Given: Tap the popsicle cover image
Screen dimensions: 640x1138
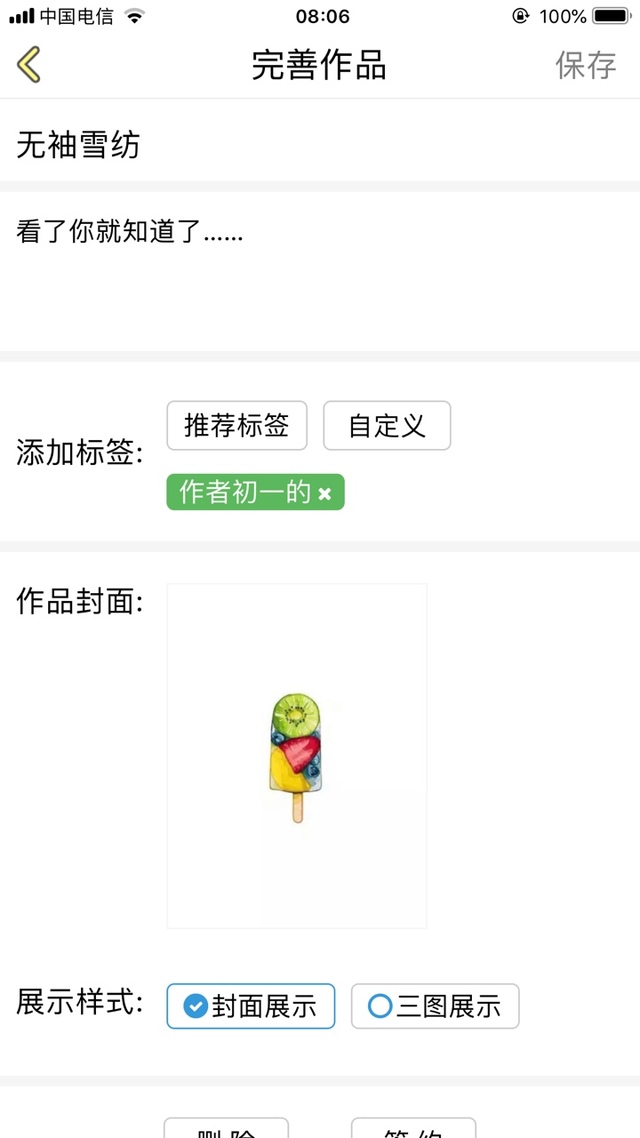Looking at the screenshot, I should click(297, 756).
